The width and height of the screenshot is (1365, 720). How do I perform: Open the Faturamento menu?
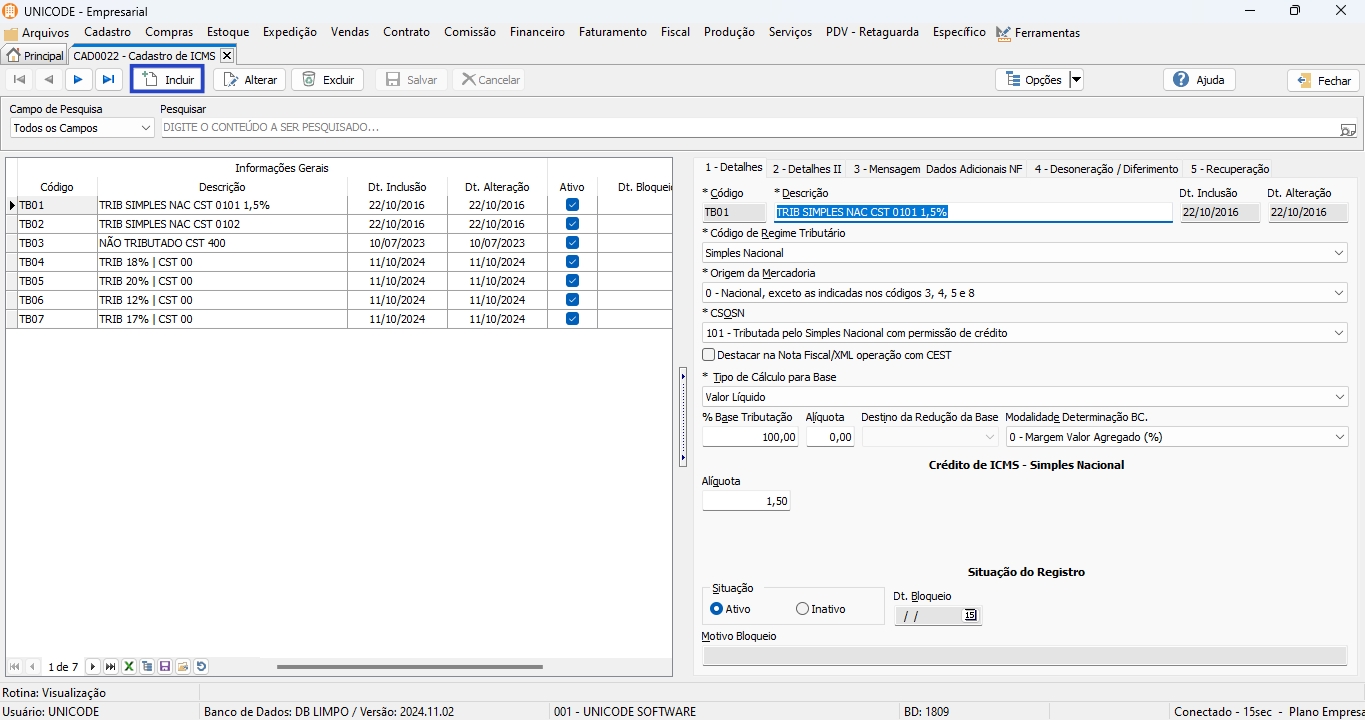coord(612,32)
